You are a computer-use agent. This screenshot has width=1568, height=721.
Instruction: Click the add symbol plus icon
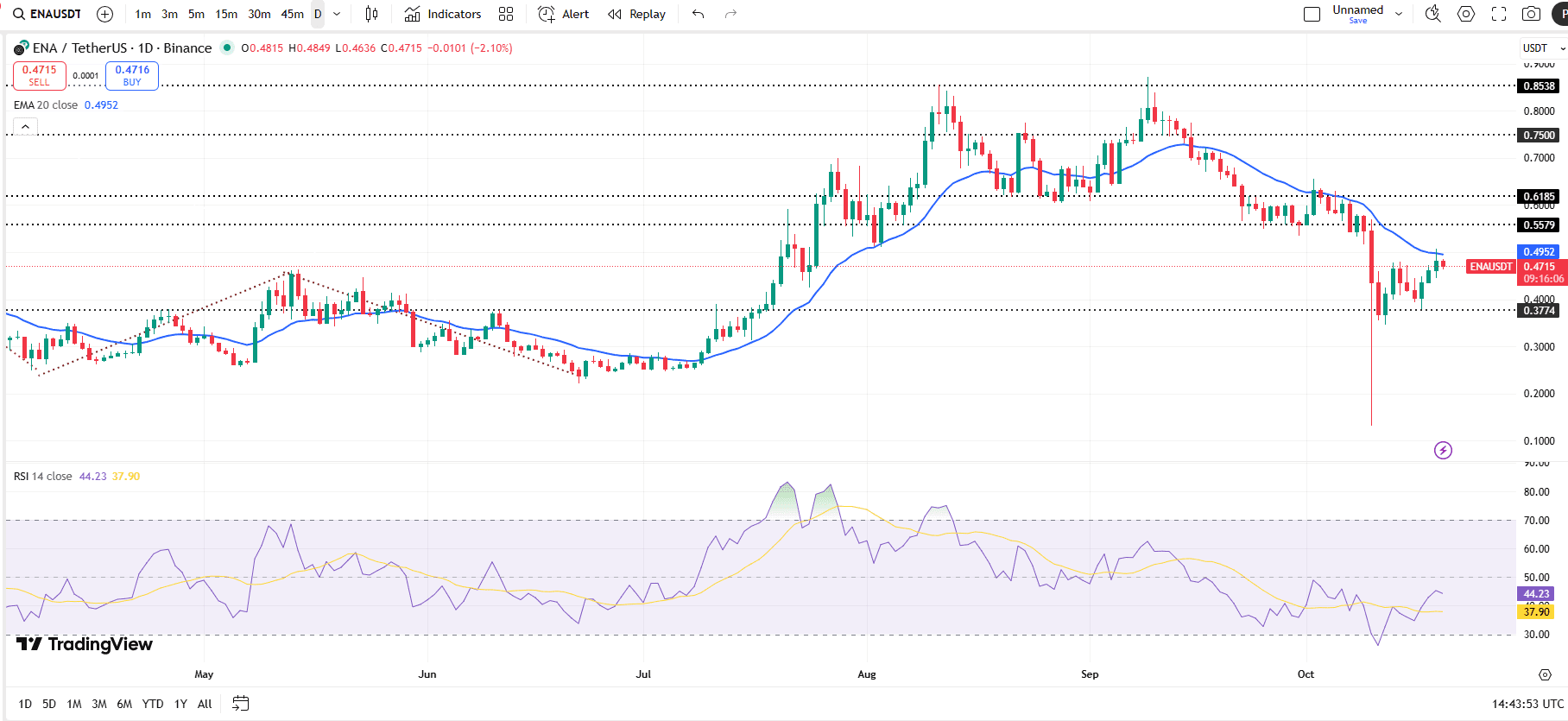click(x=105, y=14)
